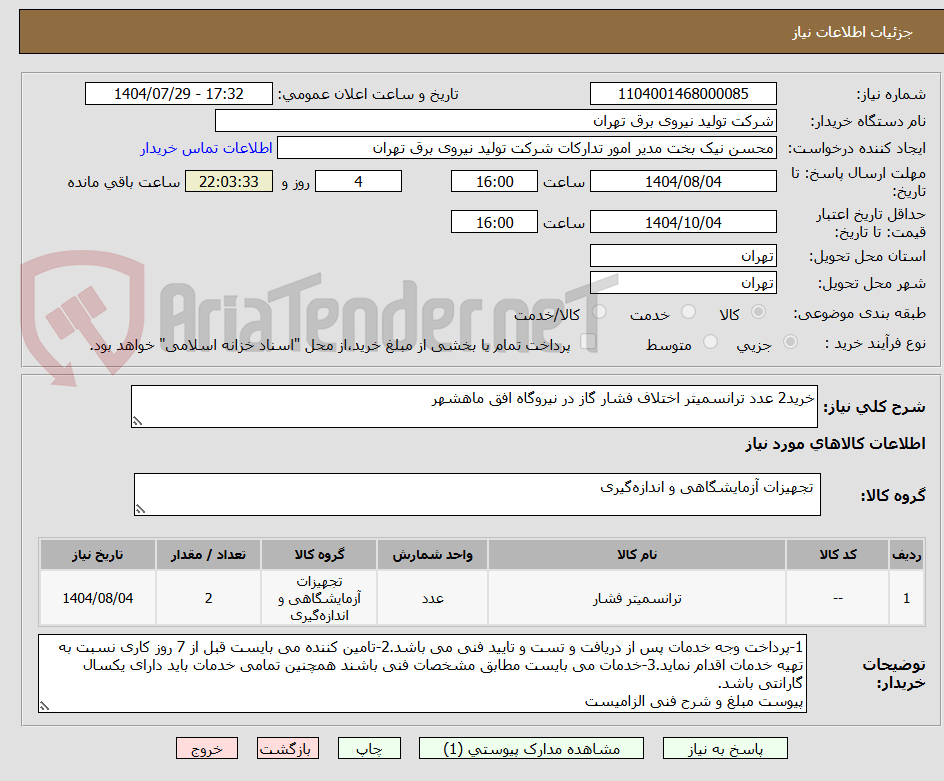This screenshot has width=944, height=781.
Task: Choose متوسط as purchase process type
Action: coord(709,340)
